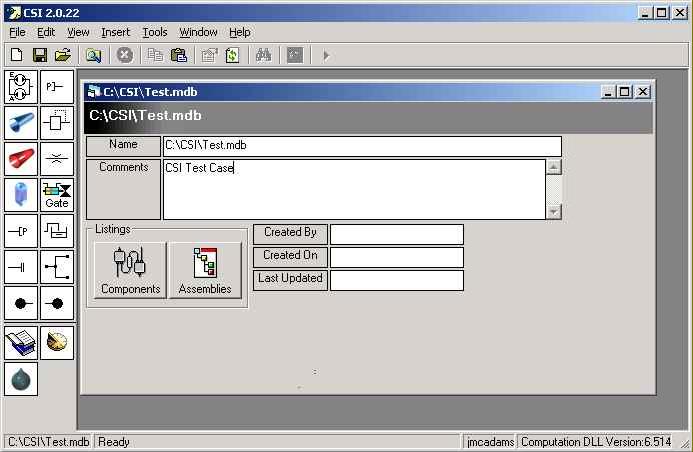Click the New file toolbar icon
Screen dimensions: 693x452
click(16, 55)
